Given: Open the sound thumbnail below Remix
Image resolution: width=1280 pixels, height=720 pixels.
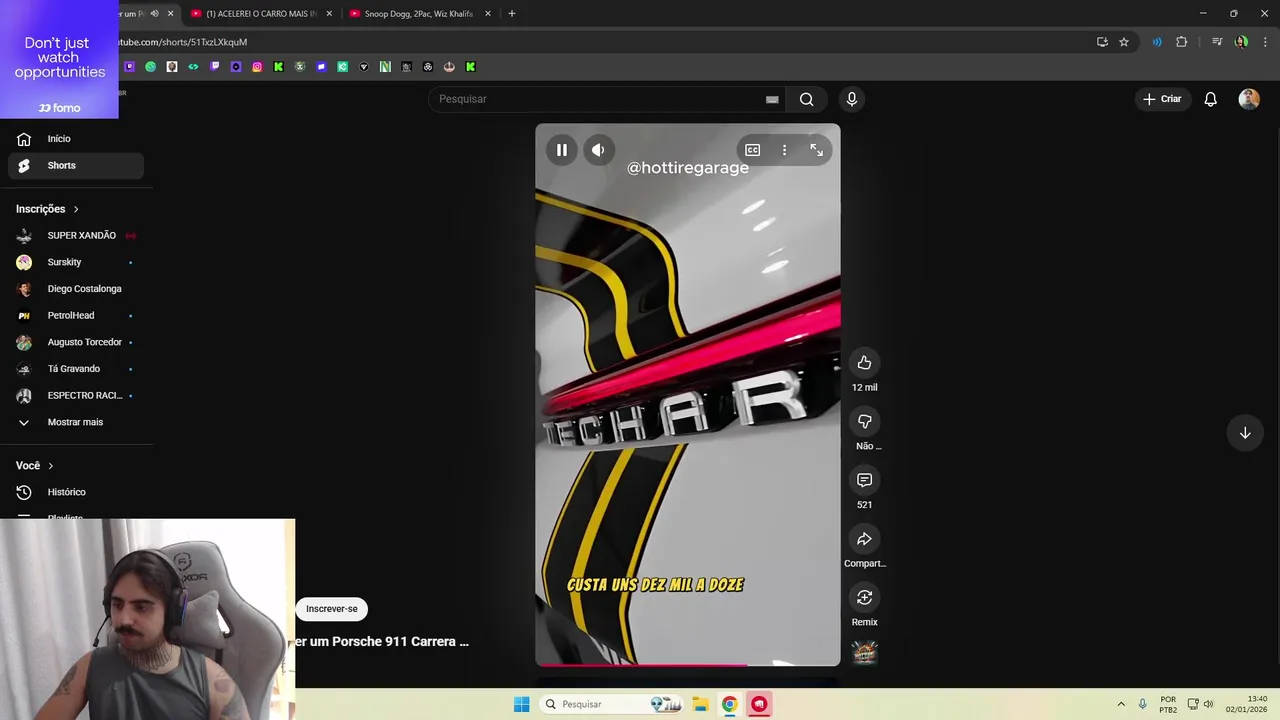Looking at the screenshot, I should [865, 653].
